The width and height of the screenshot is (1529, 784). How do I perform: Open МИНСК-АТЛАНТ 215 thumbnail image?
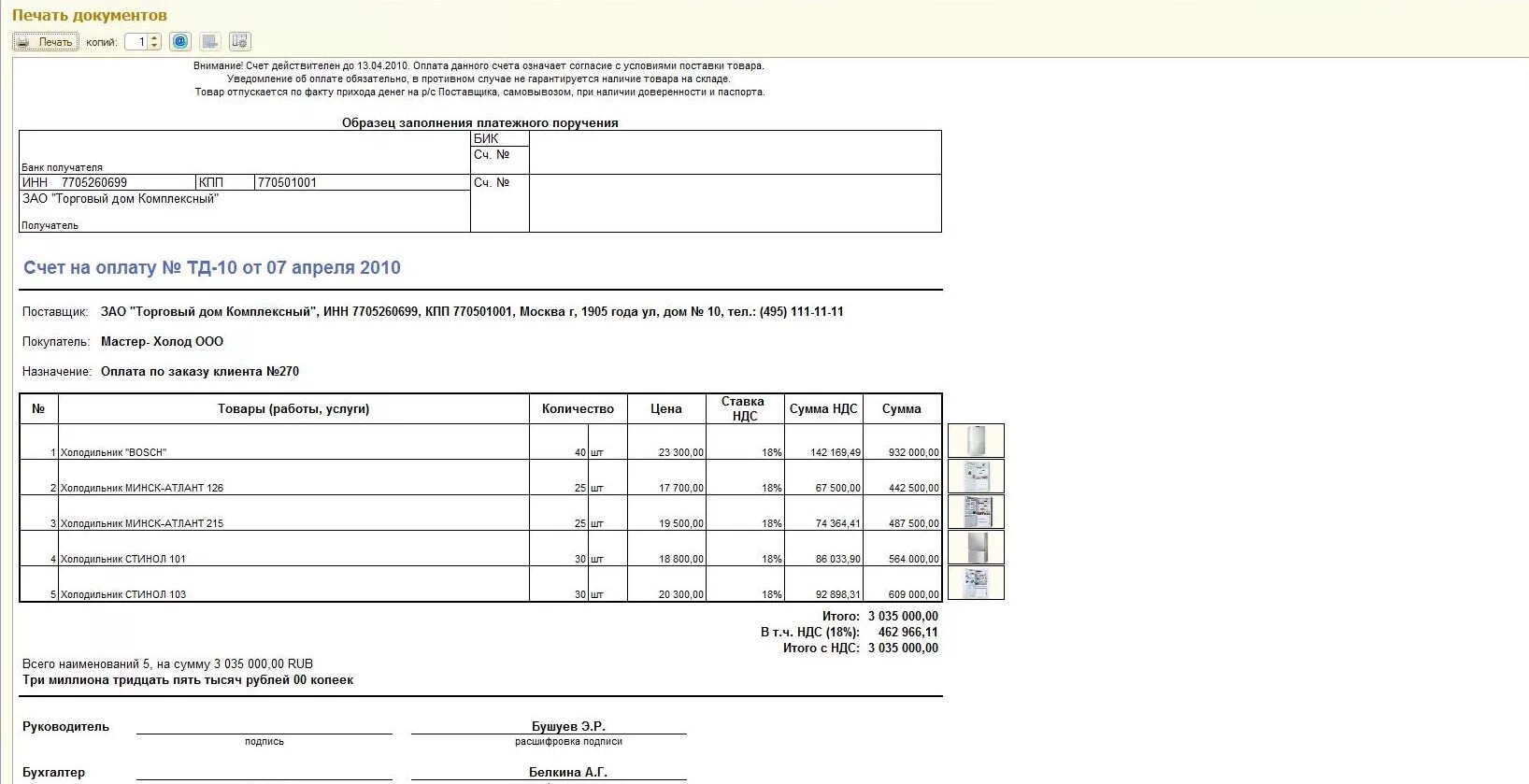(x=976, y=512)
